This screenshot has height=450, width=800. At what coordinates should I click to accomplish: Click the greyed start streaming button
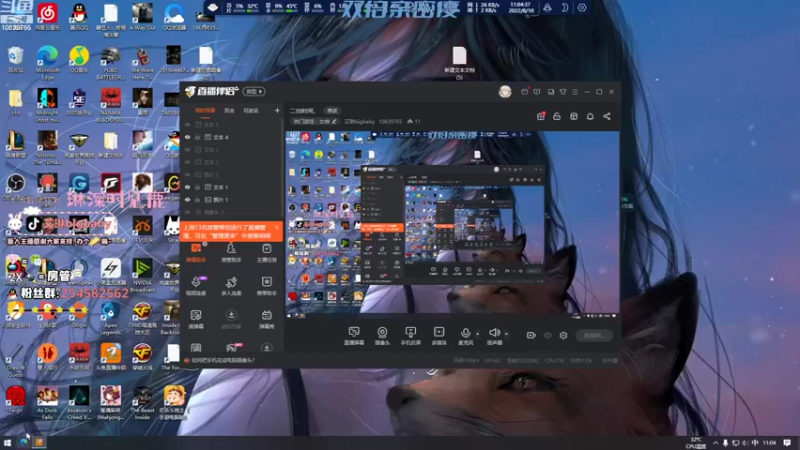click(594, 335)
